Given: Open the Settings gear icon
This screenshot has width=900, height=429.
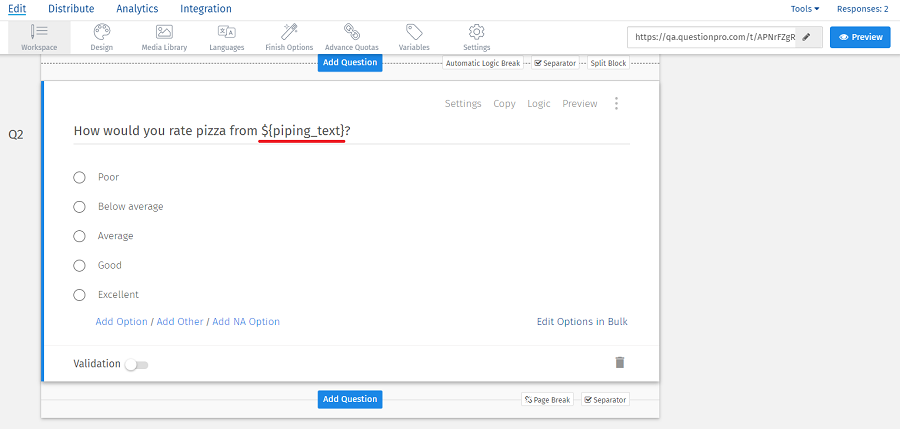Looking at the screenshot, I should pos(477,33).
